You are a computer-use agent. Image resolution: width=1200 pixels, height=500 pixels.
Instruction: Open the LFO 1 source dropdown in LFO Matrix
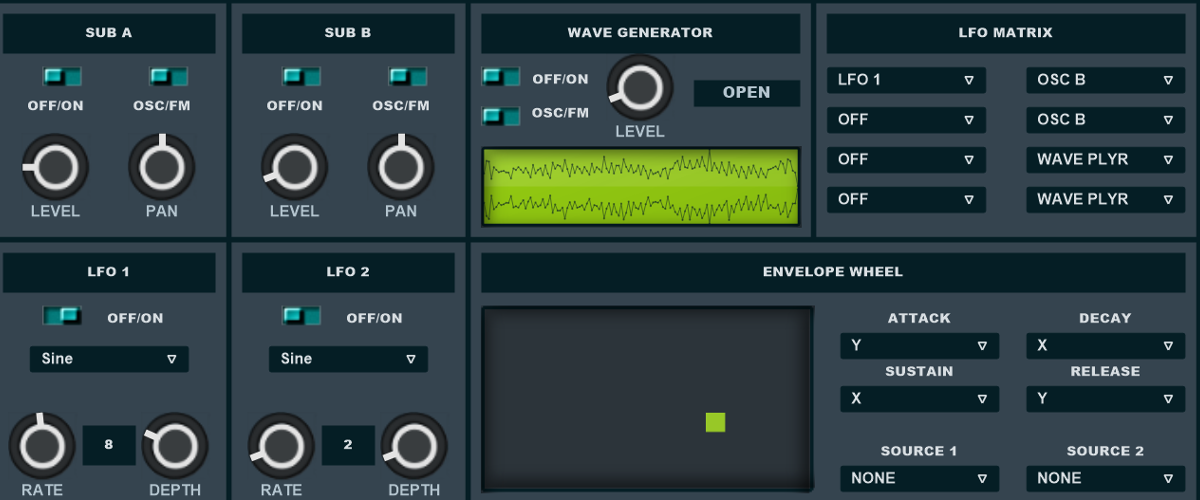[x=906, y=80]
